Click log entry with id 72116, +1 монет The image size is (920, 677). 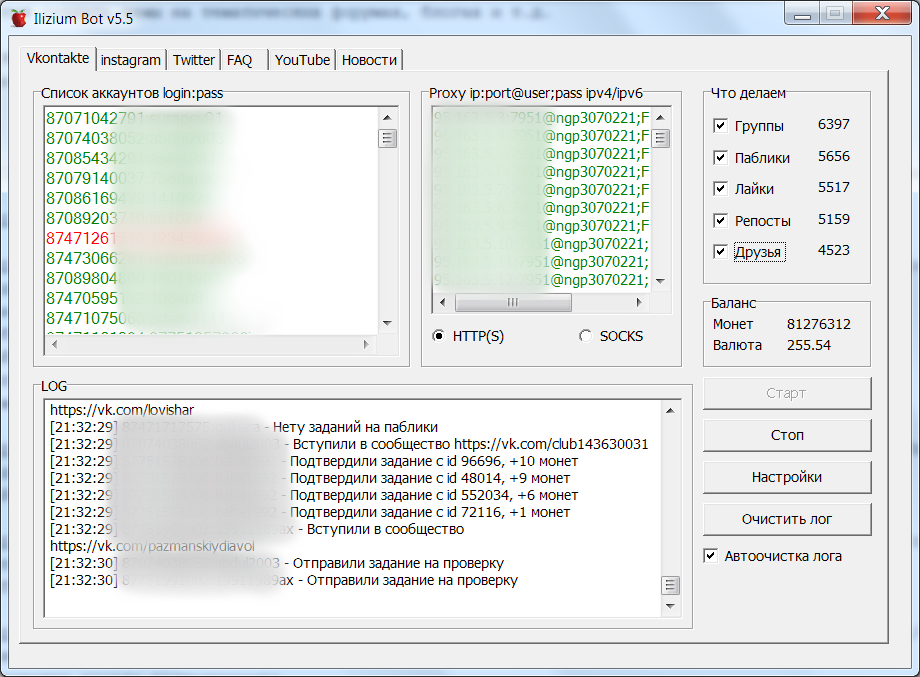(x=310, y=512)
